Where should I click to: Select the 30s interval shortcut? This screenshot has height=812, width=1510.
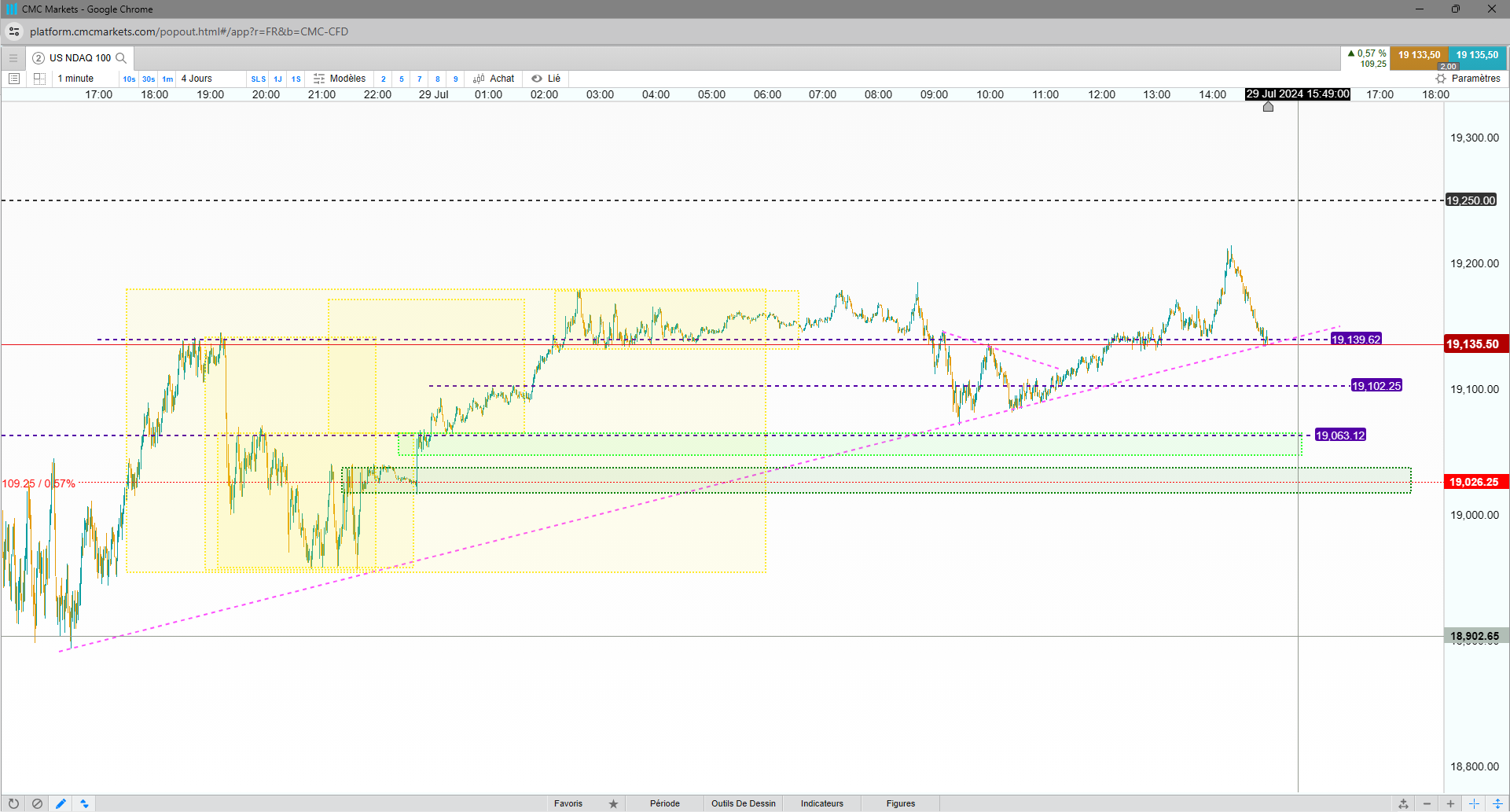click(x=149, y=79)
